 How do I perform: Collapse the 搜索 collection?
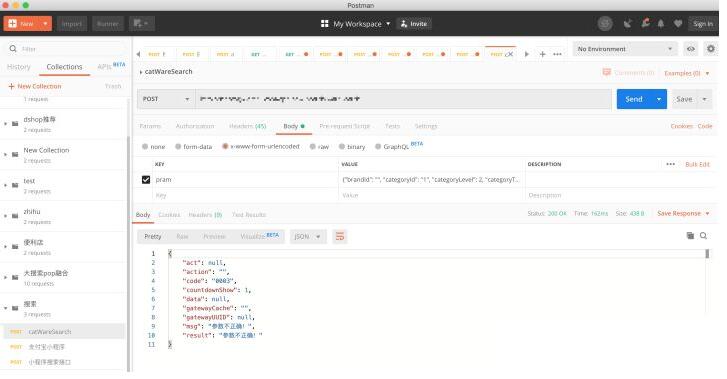(6, 308)
